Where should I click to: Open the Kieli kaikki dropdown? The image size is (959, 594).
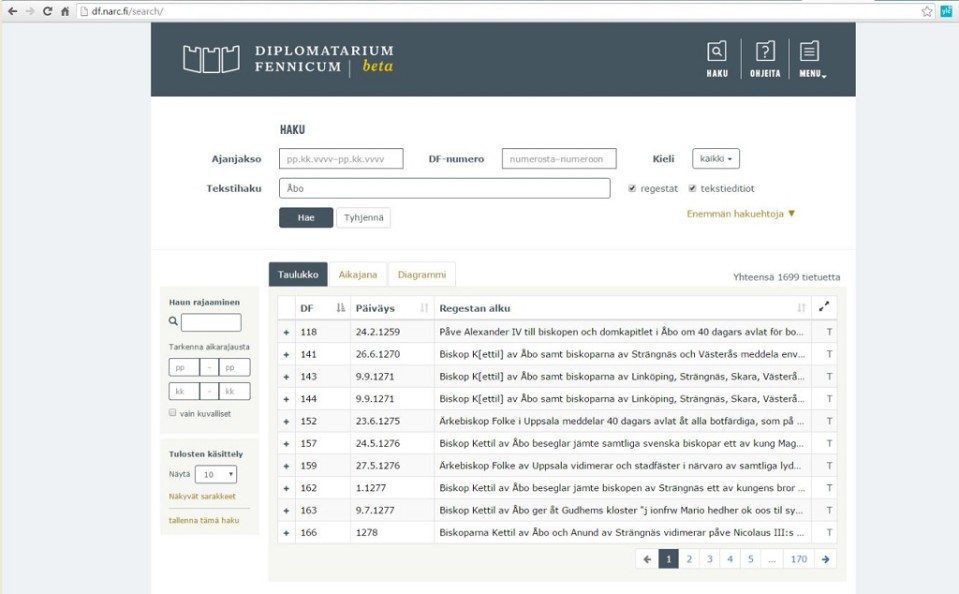pyautogui.click(x=715, y=159)
